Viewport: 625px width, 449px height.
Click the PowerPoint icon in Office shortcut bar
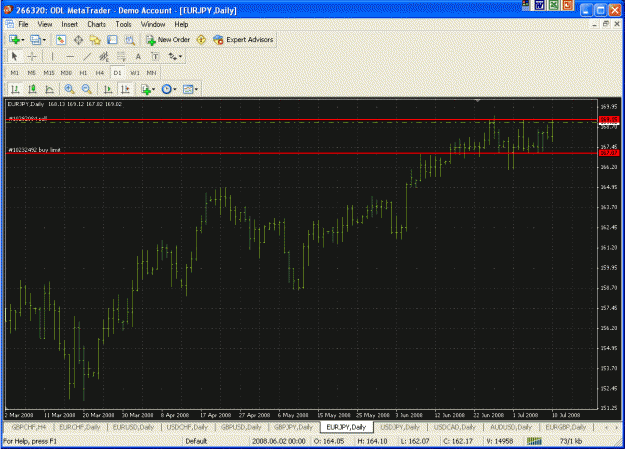[x=568, y=5]
